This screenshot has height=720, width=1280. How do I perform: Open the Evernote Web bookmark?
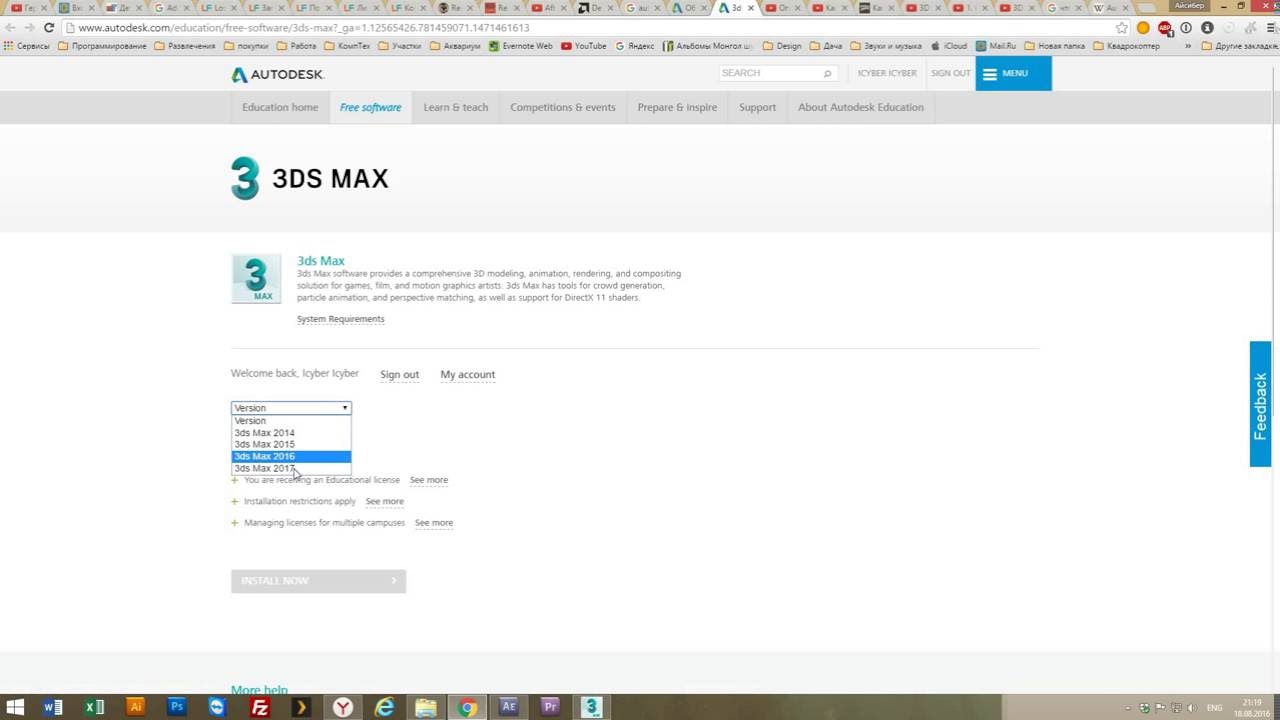[x=520, y=46]
